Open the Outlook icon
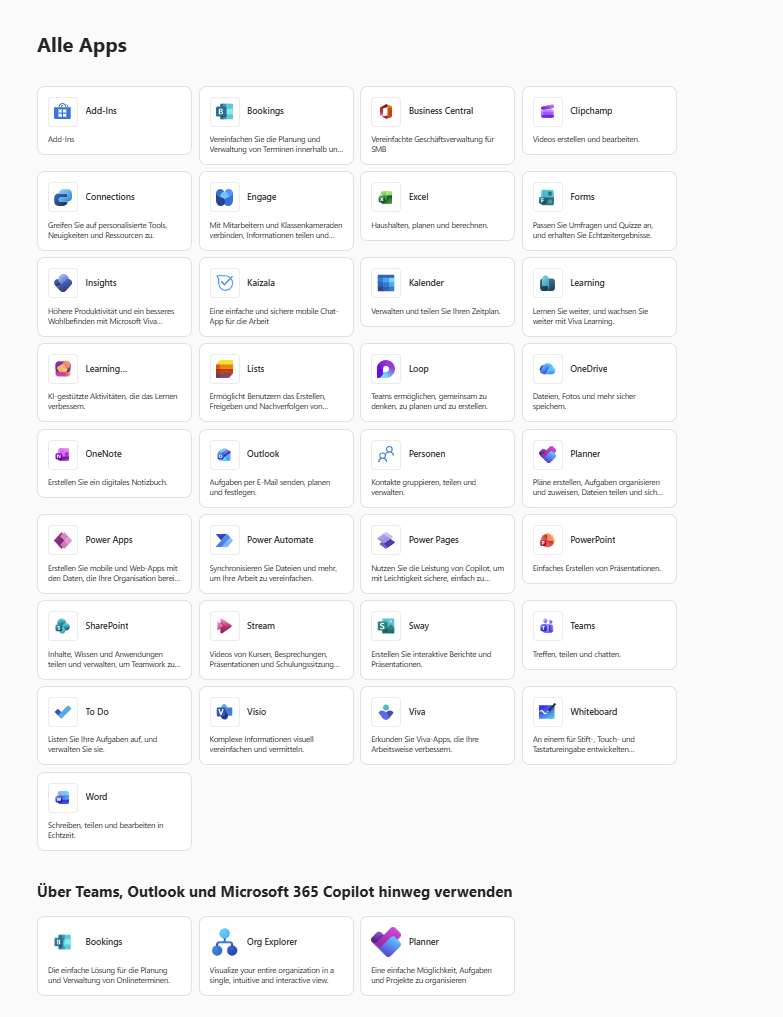The image size is (783, 1017). [x=224, y=455]
